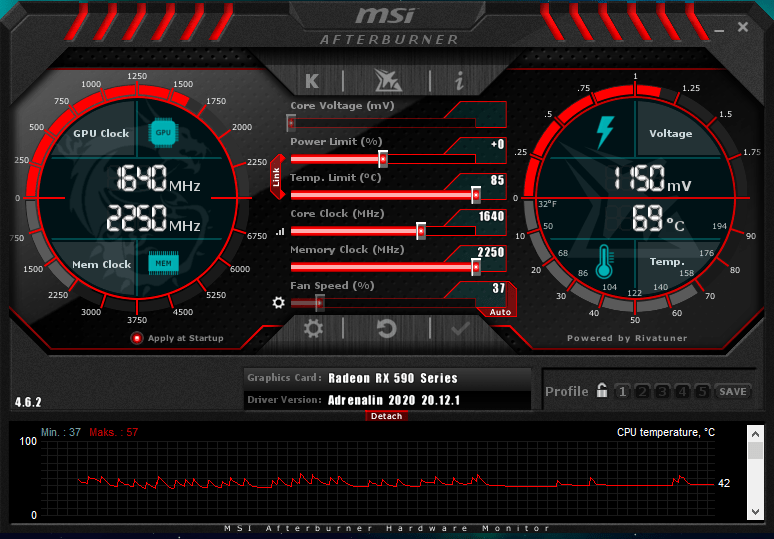This screenshot has height=539, width=774.
Task: Click the cyan MEM chip icon
Action: (163, 263)
